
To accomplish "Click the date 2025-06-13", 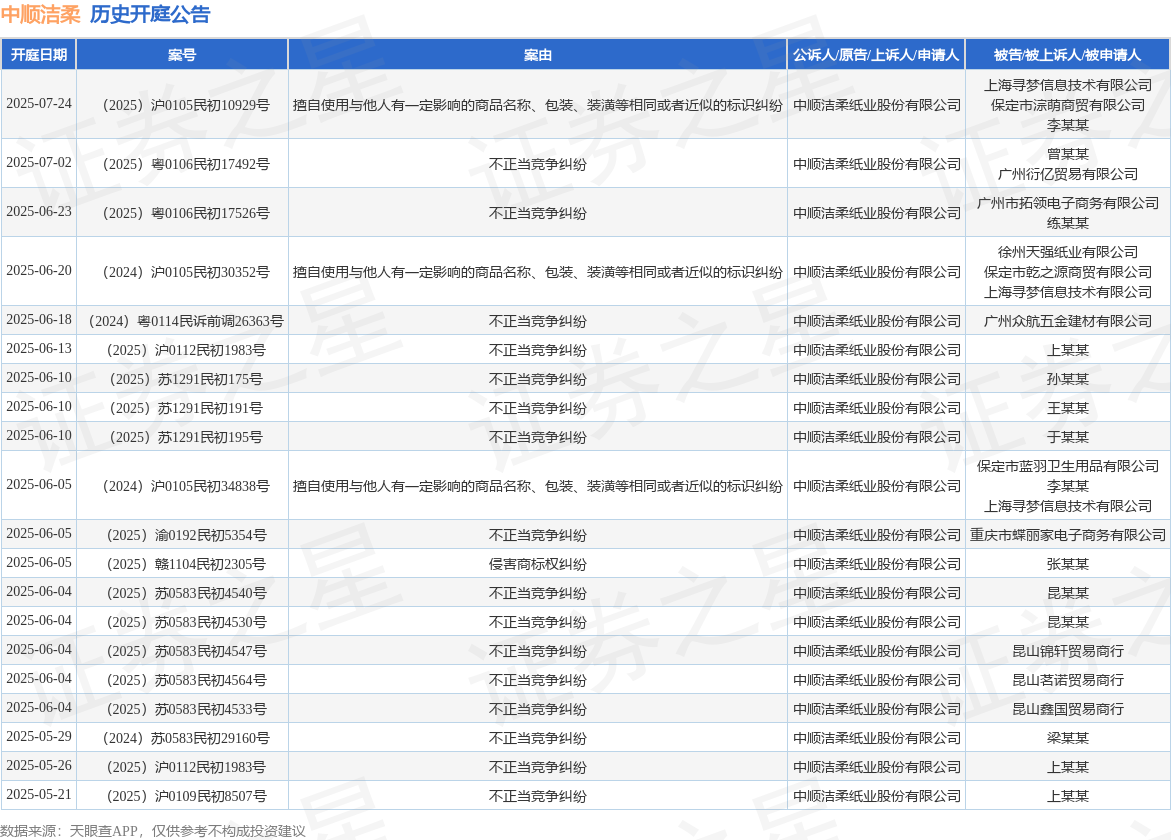I will (39, 349).
